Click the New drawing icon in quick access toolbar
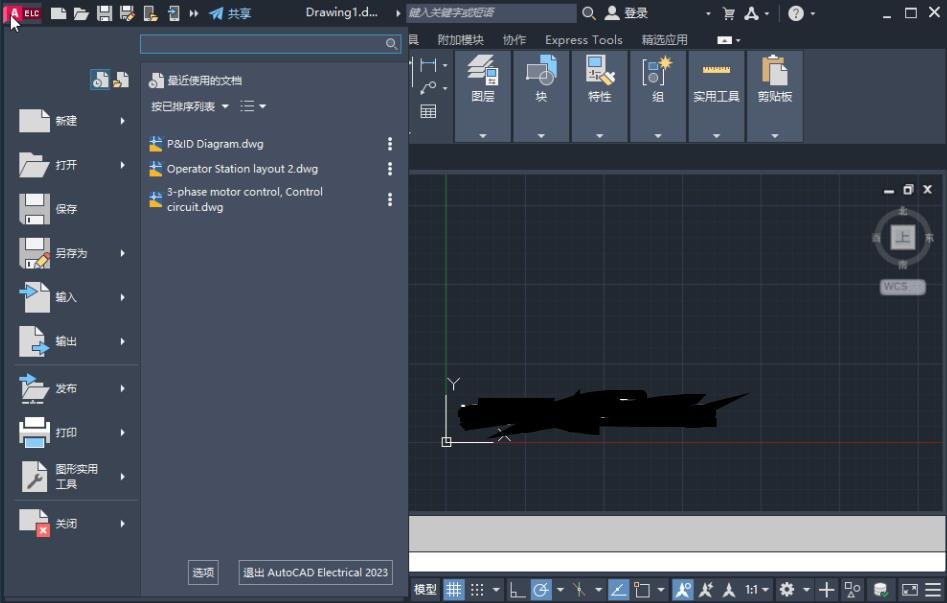 (58, 13)
